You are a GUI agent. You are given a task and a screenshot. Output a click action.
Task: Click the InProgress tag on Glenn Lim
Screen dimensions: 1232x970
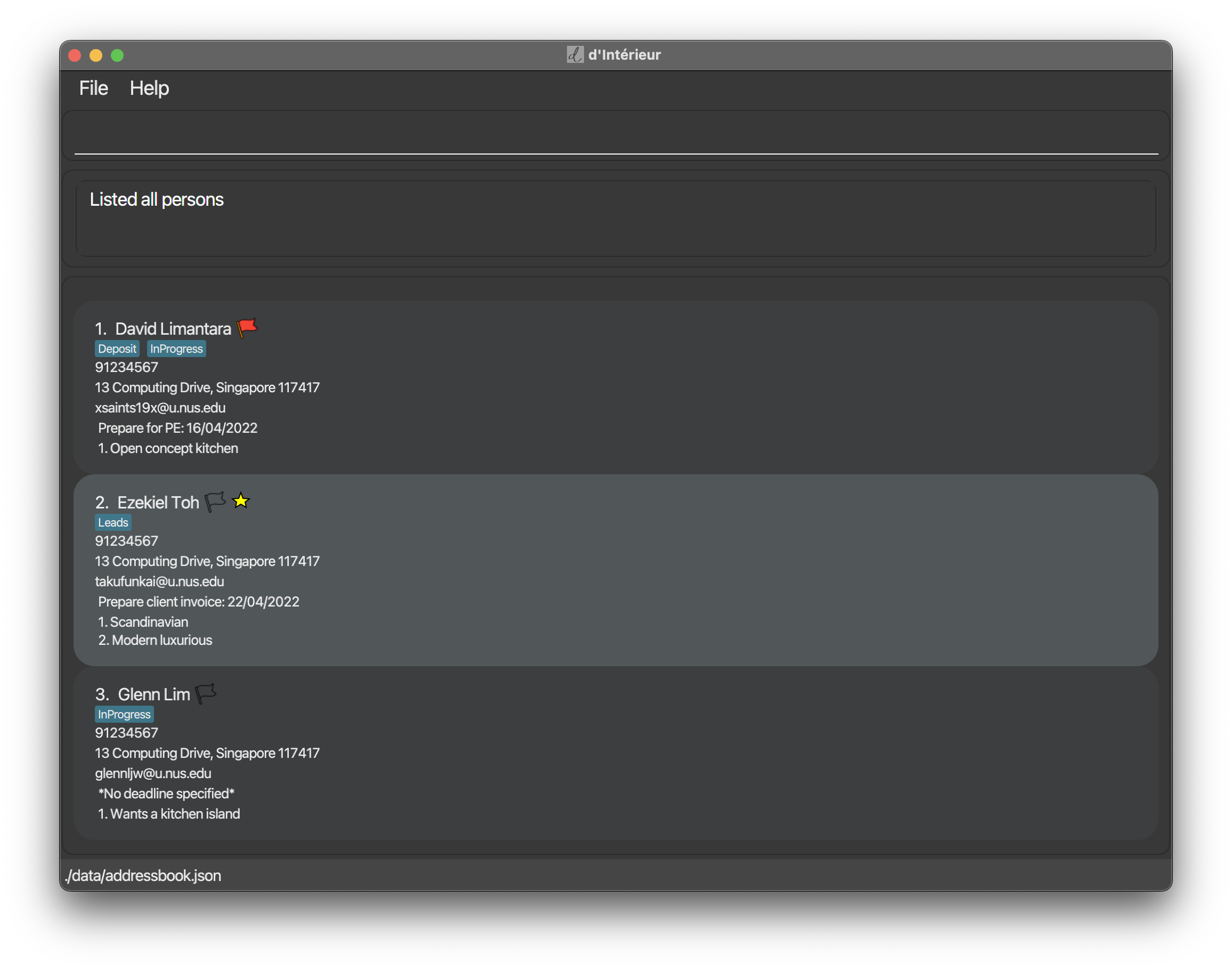[x=124, y=714]
